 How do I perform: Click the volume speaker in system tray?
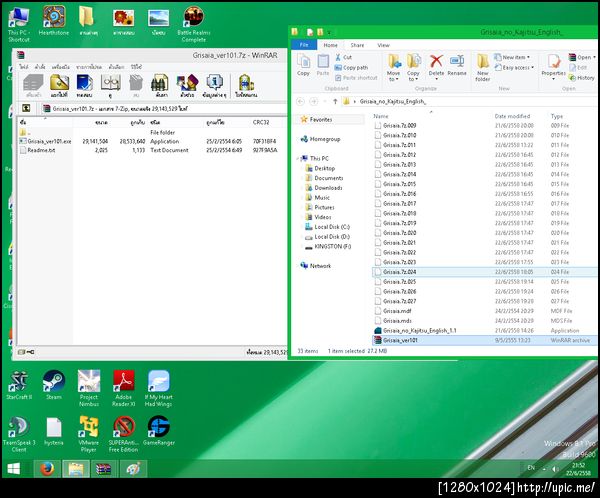click(x=555, y=469)
